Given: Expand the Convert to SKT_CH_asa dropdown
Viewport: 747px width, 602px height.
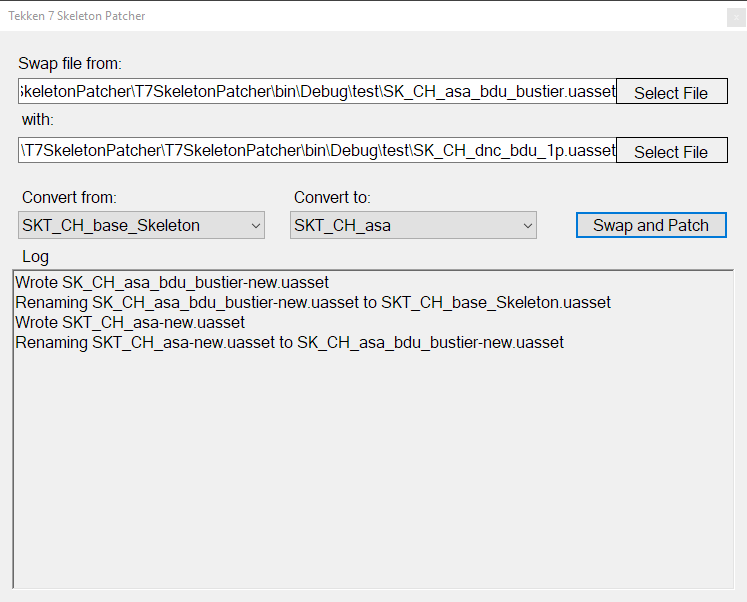Looking at the screenshot, I should click(414, 225).
